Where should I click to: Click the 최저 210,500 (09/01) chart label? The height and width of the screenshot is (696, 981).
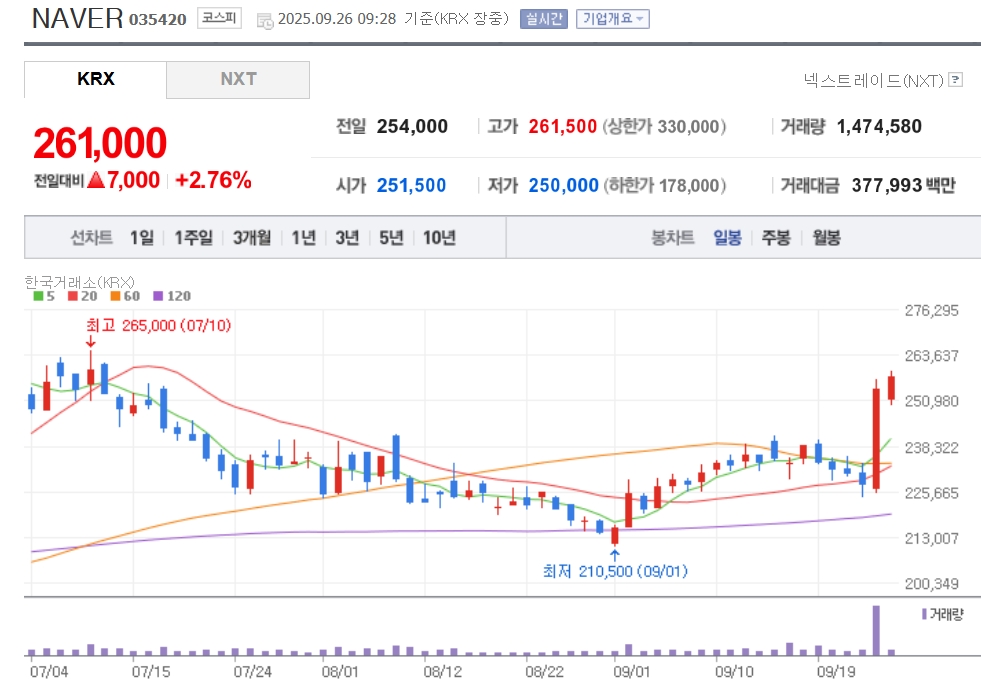click(615, 571)
